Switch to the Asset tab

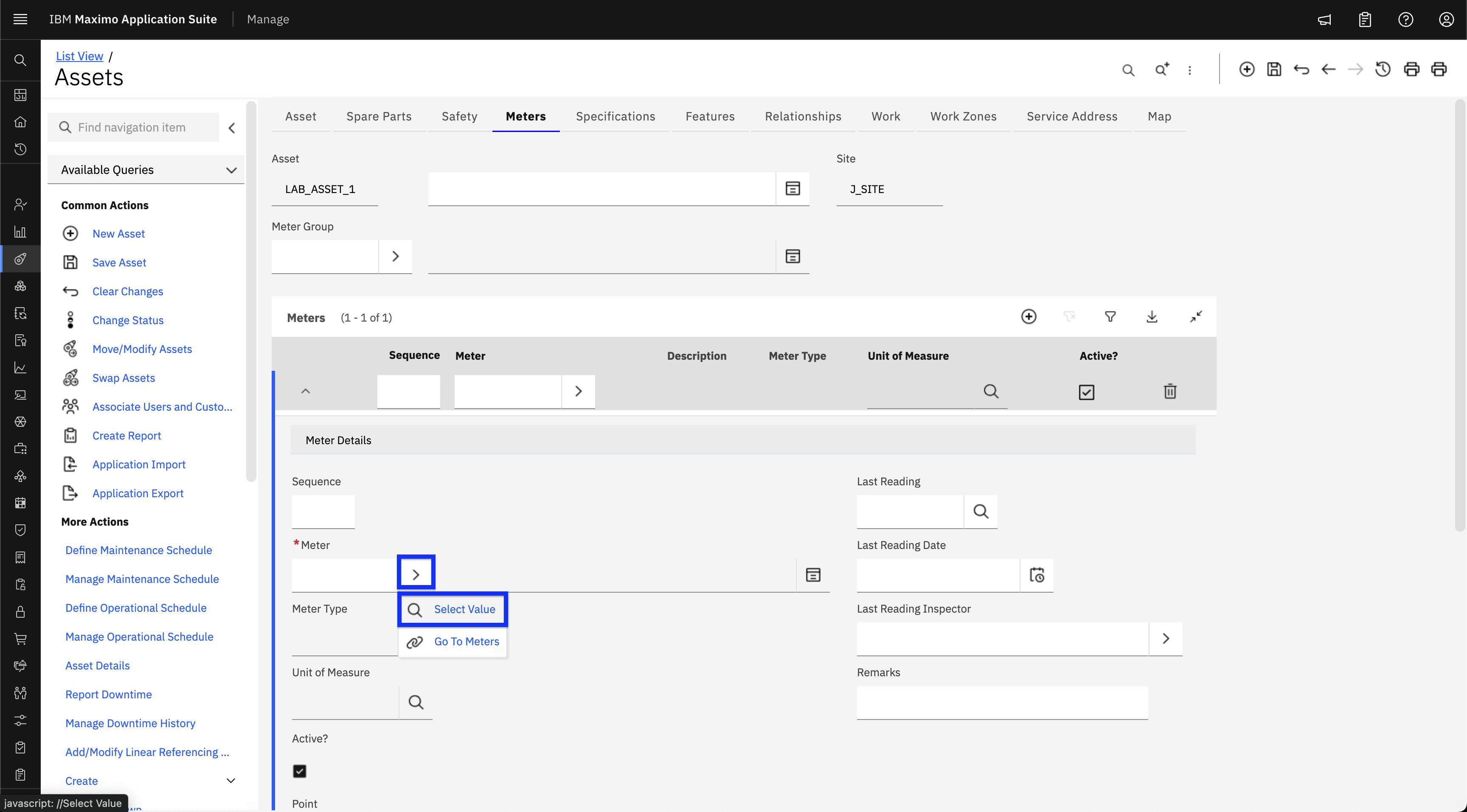300,117
